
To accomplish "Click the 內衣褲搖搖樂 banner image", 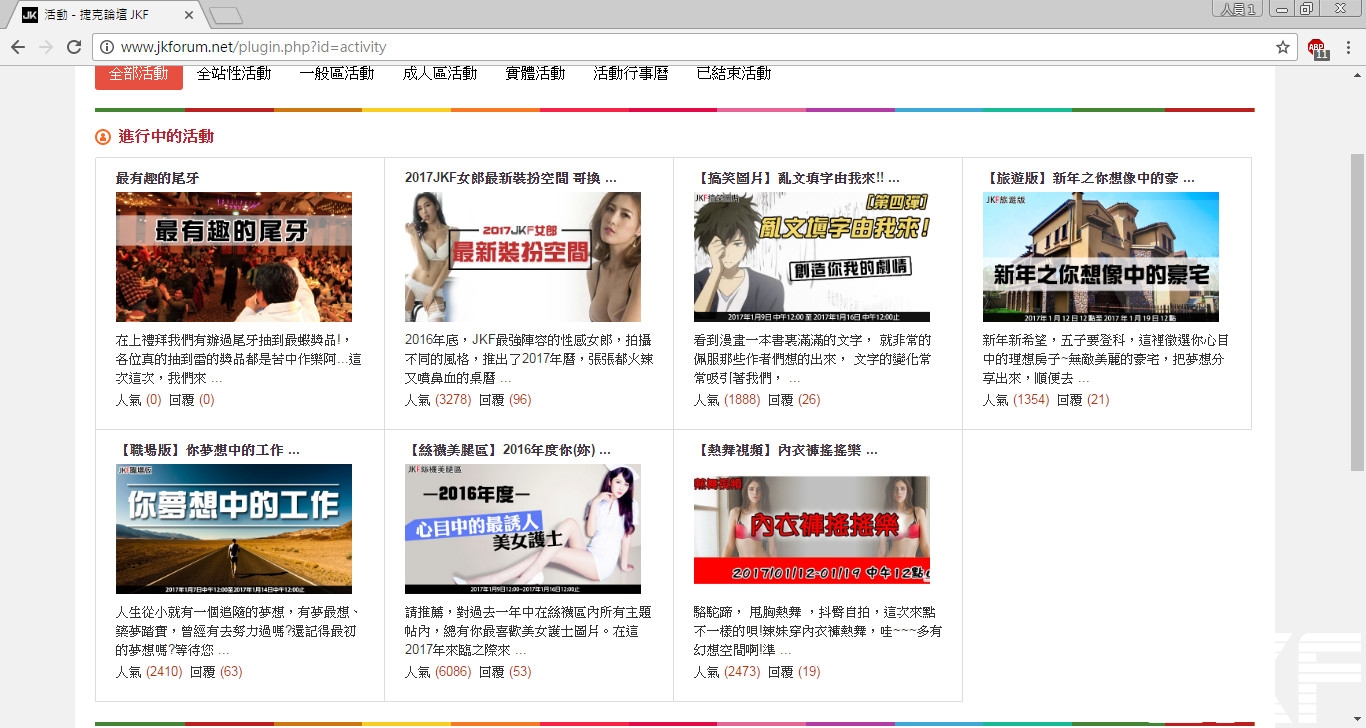I will point(812,529).
